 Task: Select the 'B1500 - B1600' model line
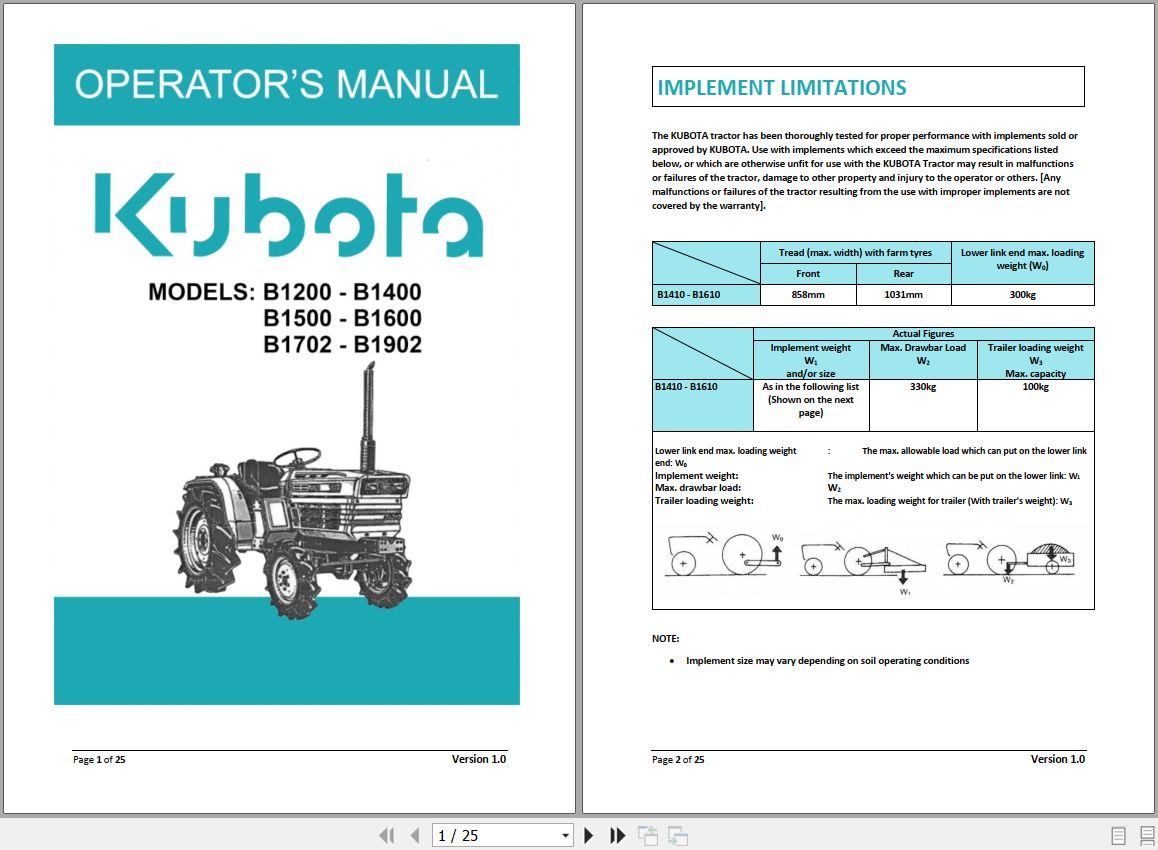tap(343, 318)
